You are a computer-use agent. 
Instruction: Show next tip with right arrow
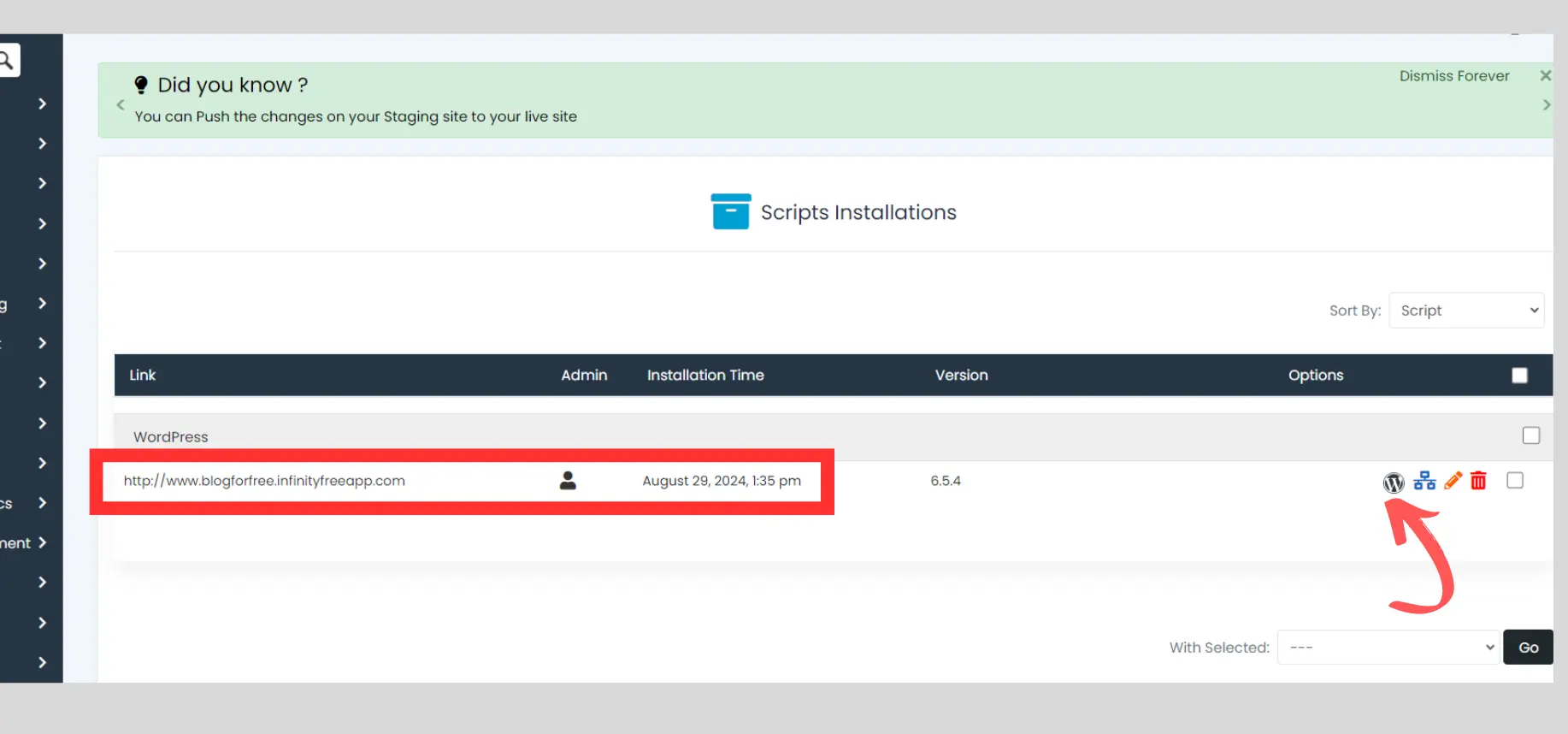(1546, 104)
